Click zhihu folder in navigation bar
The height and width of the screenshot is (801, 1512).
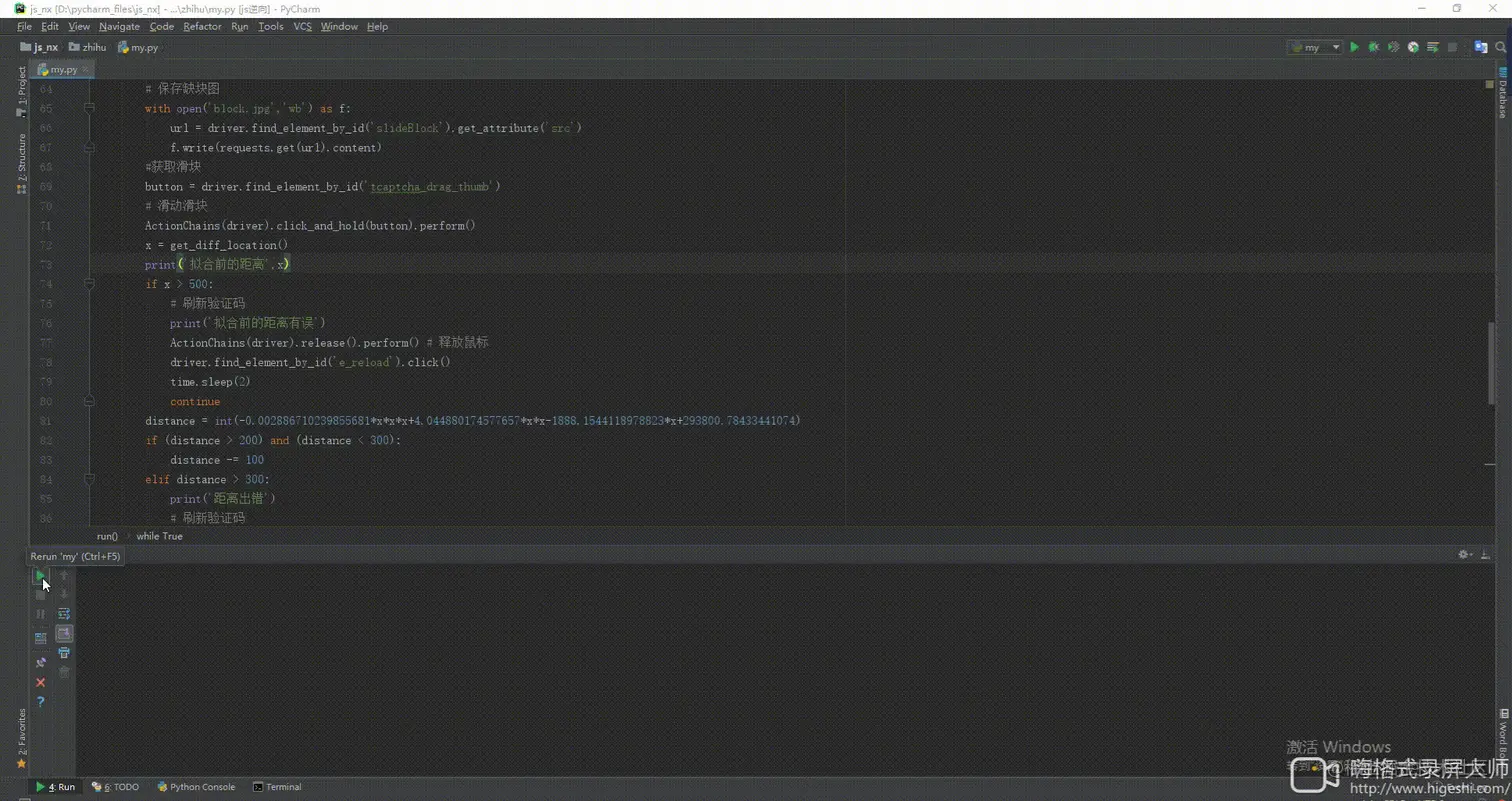point(88,47)
